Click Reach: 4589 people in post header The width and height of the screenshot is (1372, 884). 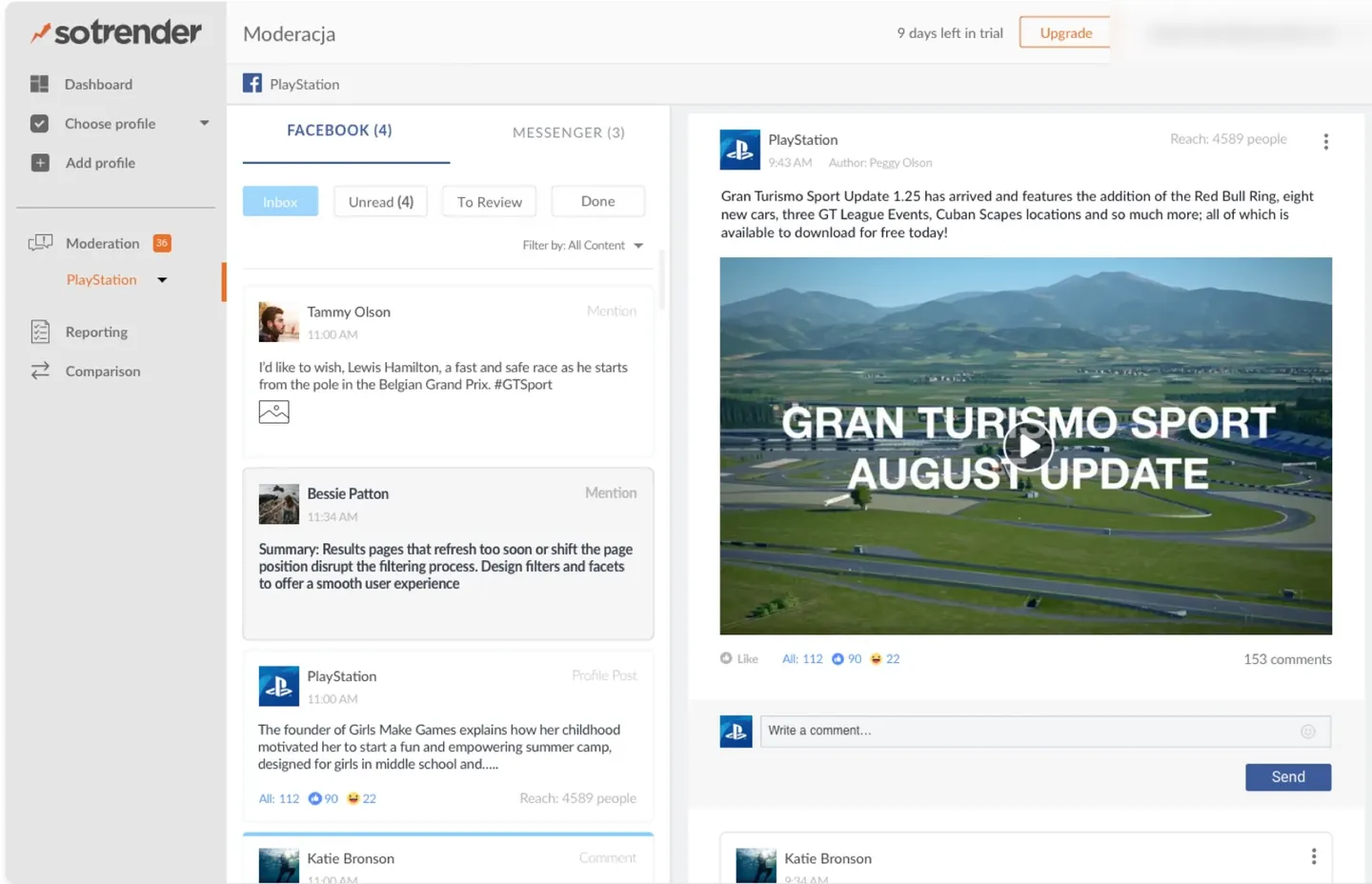[x=1228, y=139]
